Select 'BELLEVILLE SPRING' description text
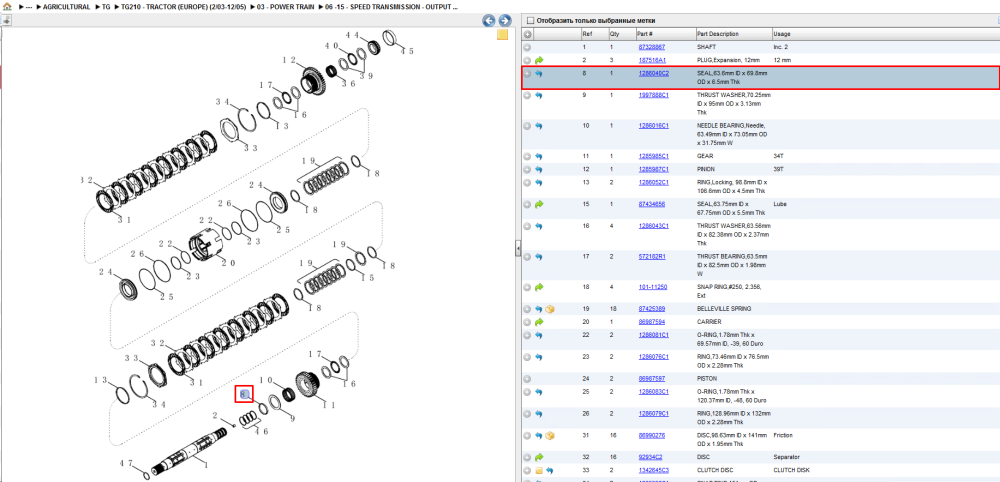Viewport: 1000px width, 482px height. 724,309
